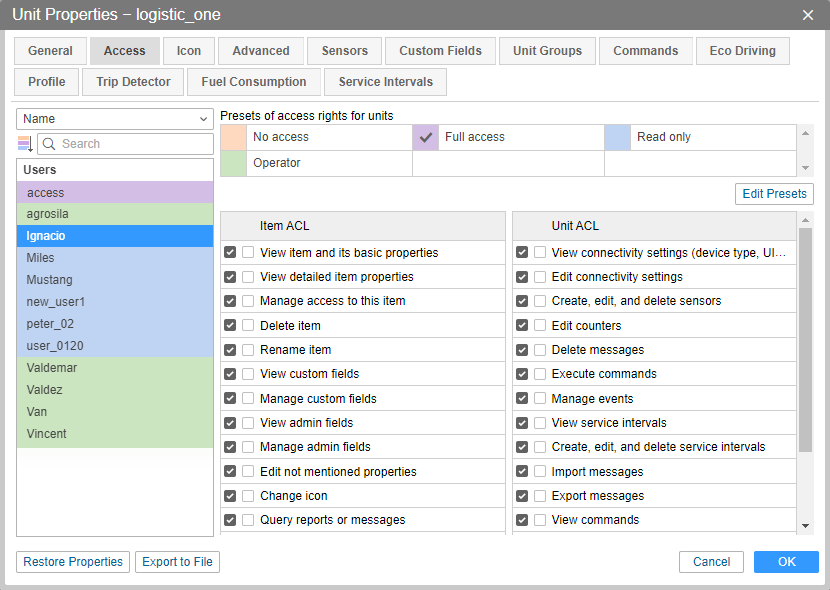Click the Read only preset swatch

click(x=618, y=137)
